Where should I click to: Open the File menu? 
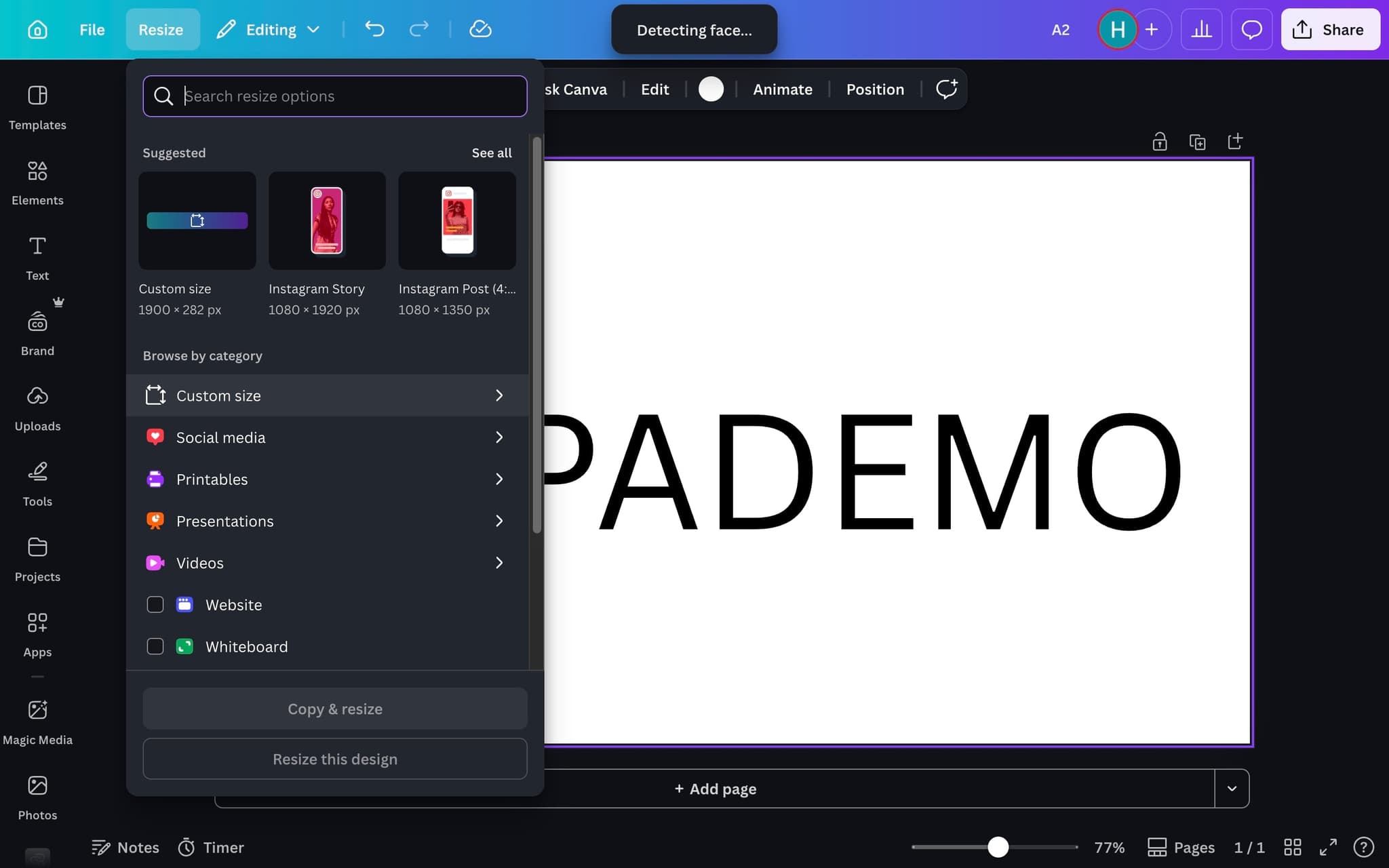click(x=92, y=30)
